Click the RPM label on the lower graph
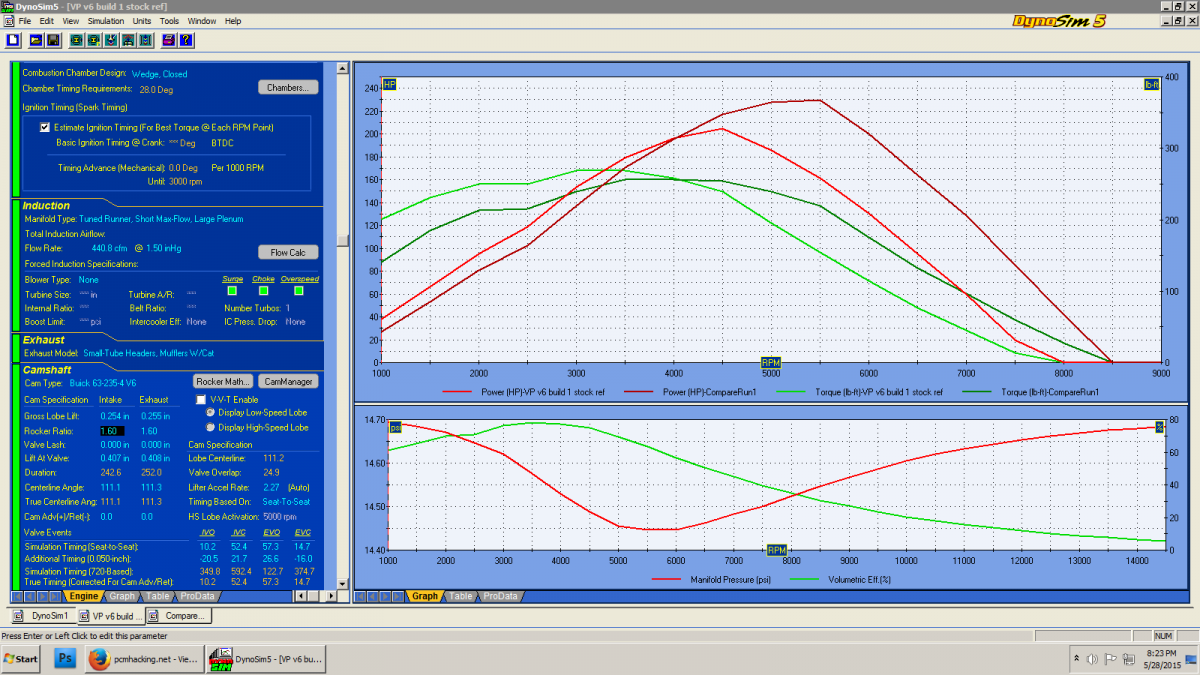Screen dimensions: 1200x675 pos(777,550)
